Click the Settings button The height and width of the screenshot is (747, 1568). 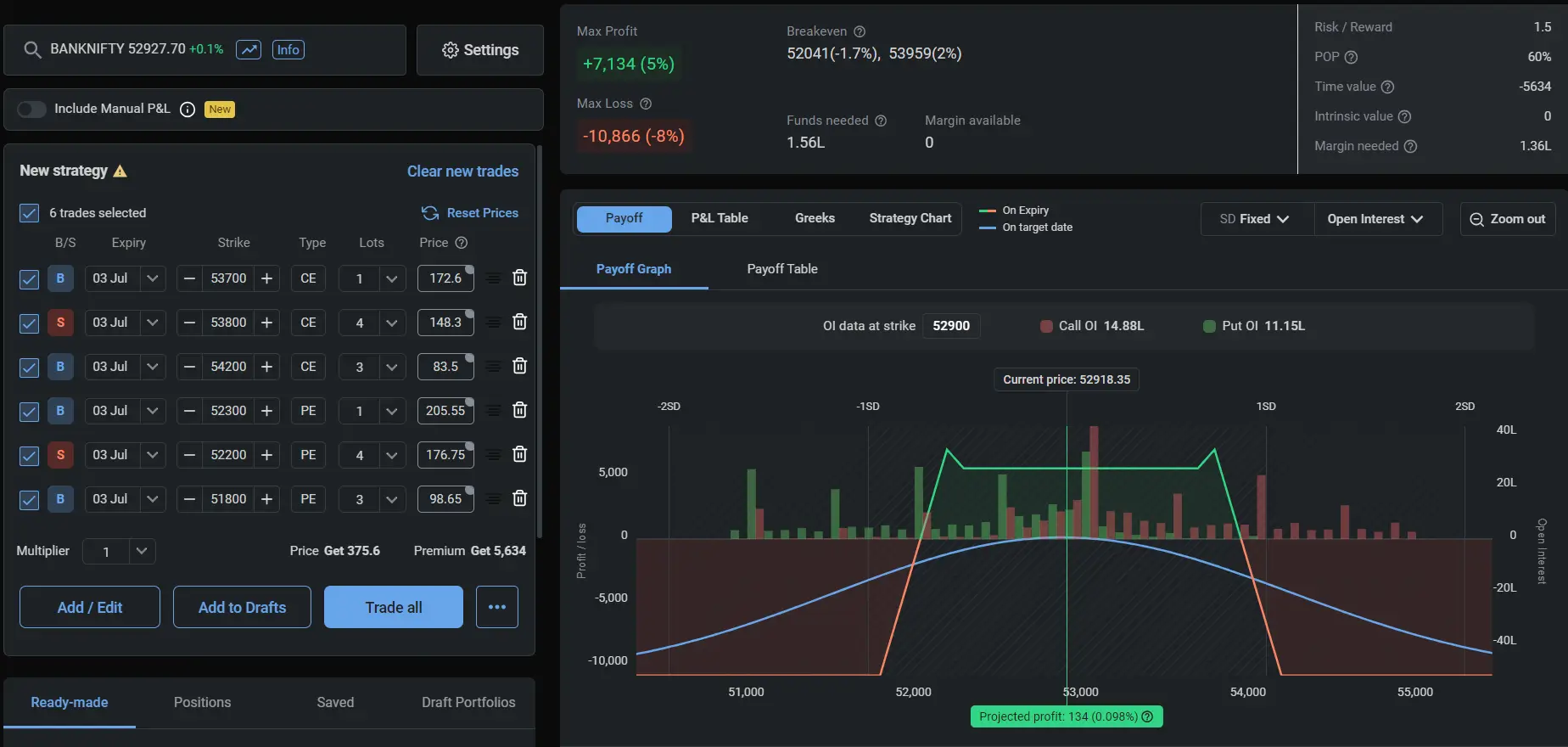(480, 50)
